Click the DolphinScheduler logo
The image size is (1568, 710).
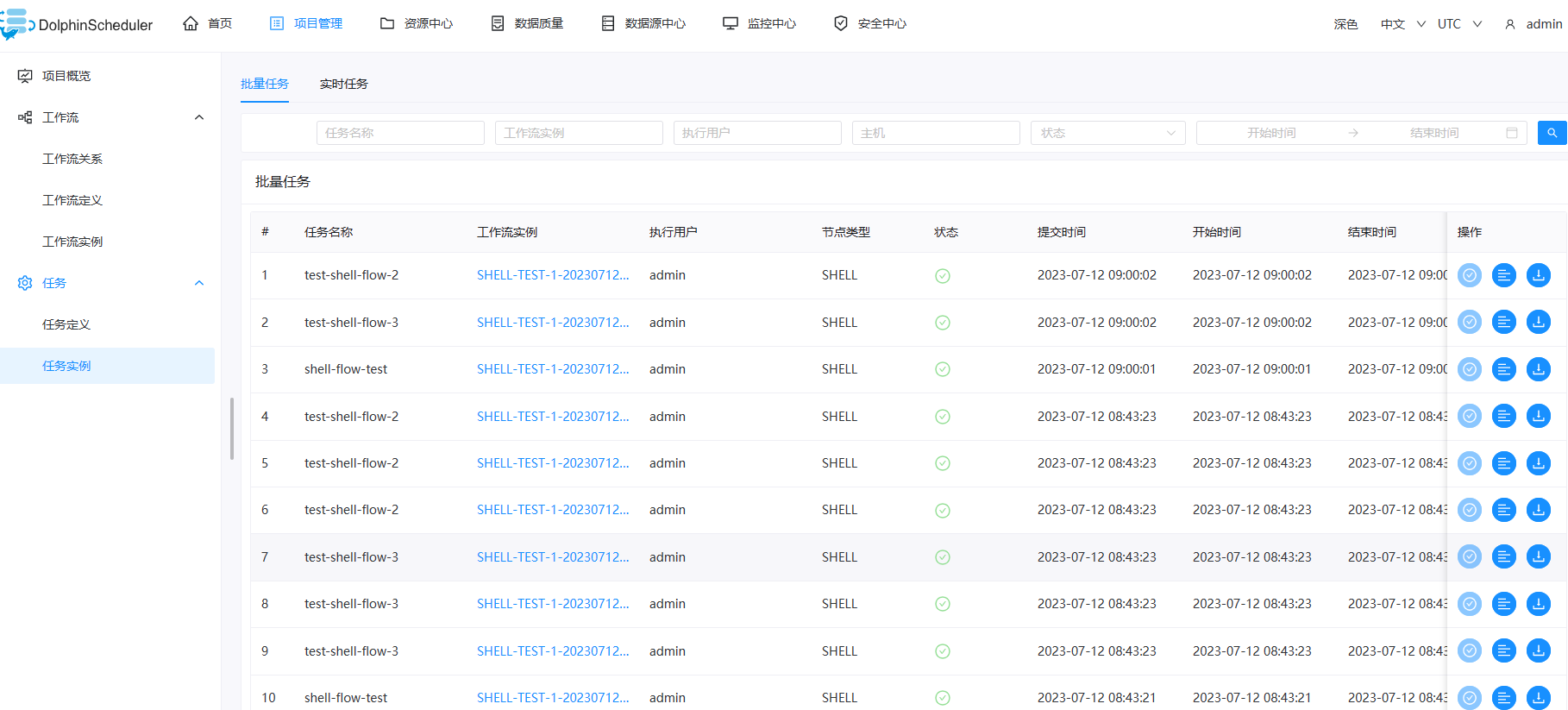[x=77, y=24]
